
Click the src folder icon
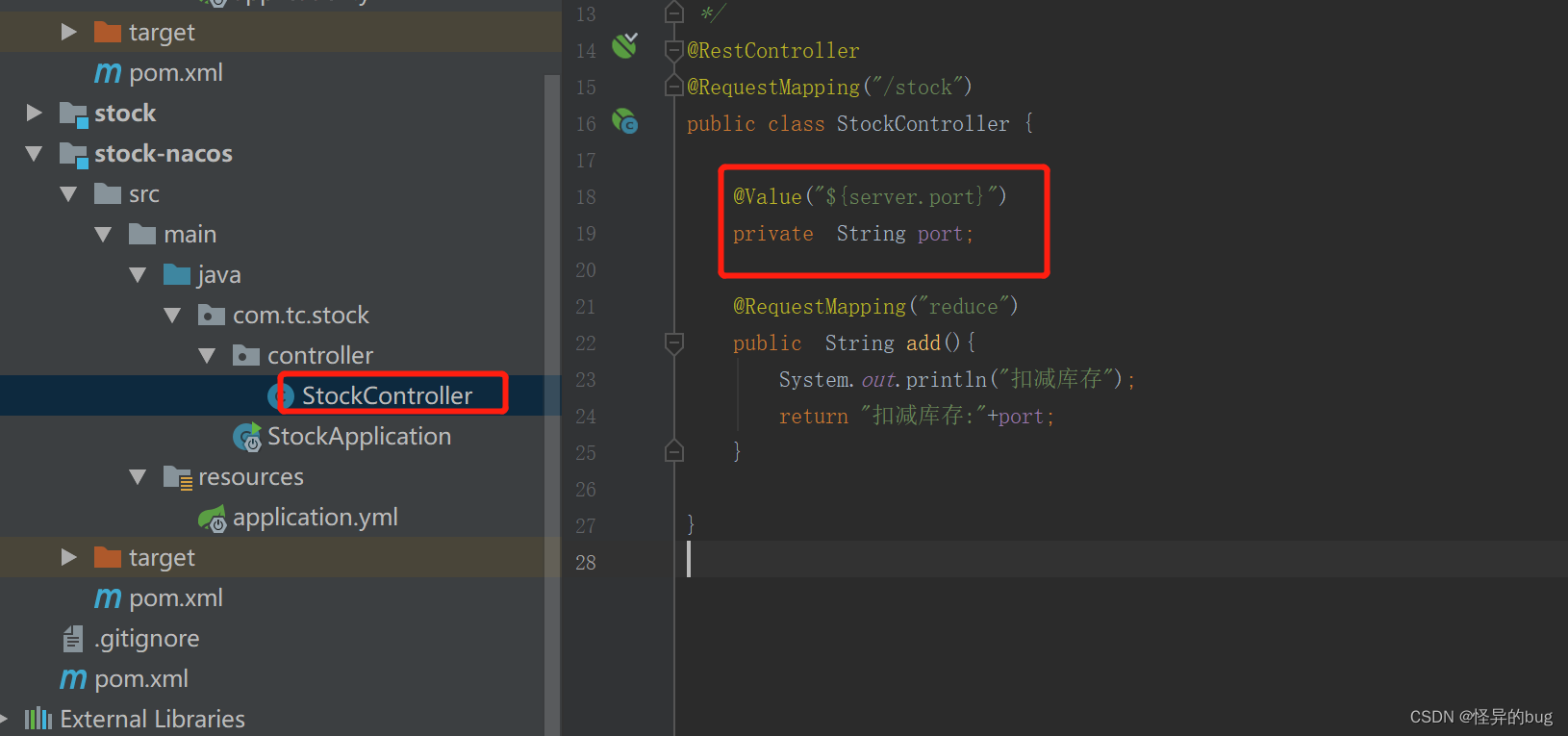pyautogui.click(x=108, y=193)
